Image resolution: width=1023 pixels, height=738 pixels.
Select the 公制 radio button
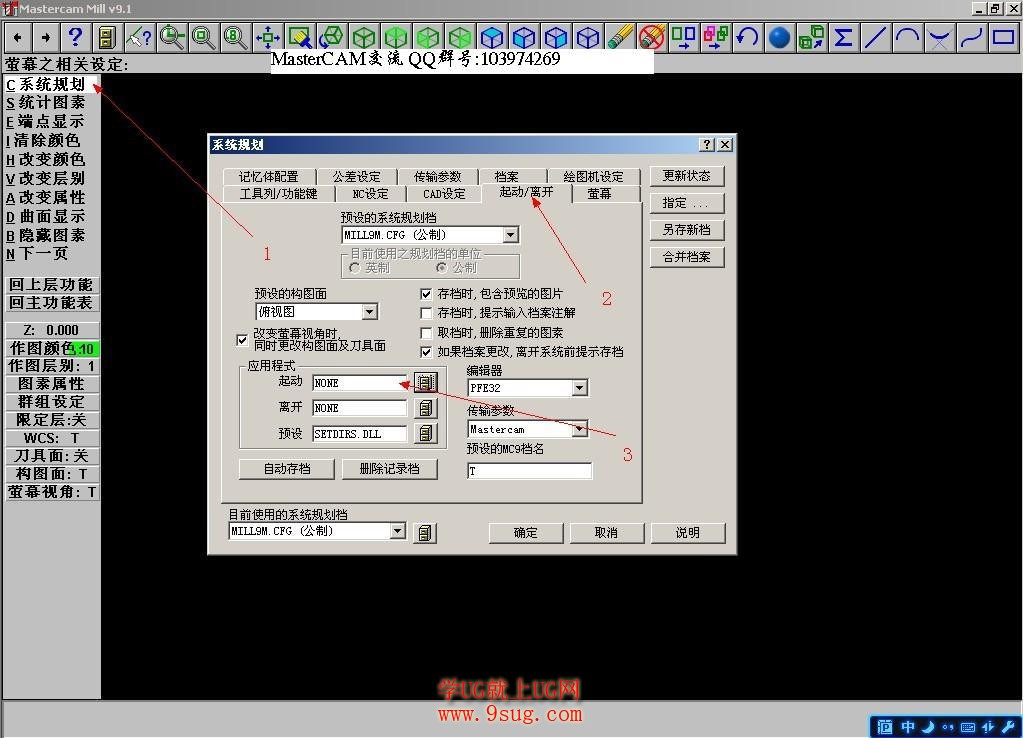[442, 268]
